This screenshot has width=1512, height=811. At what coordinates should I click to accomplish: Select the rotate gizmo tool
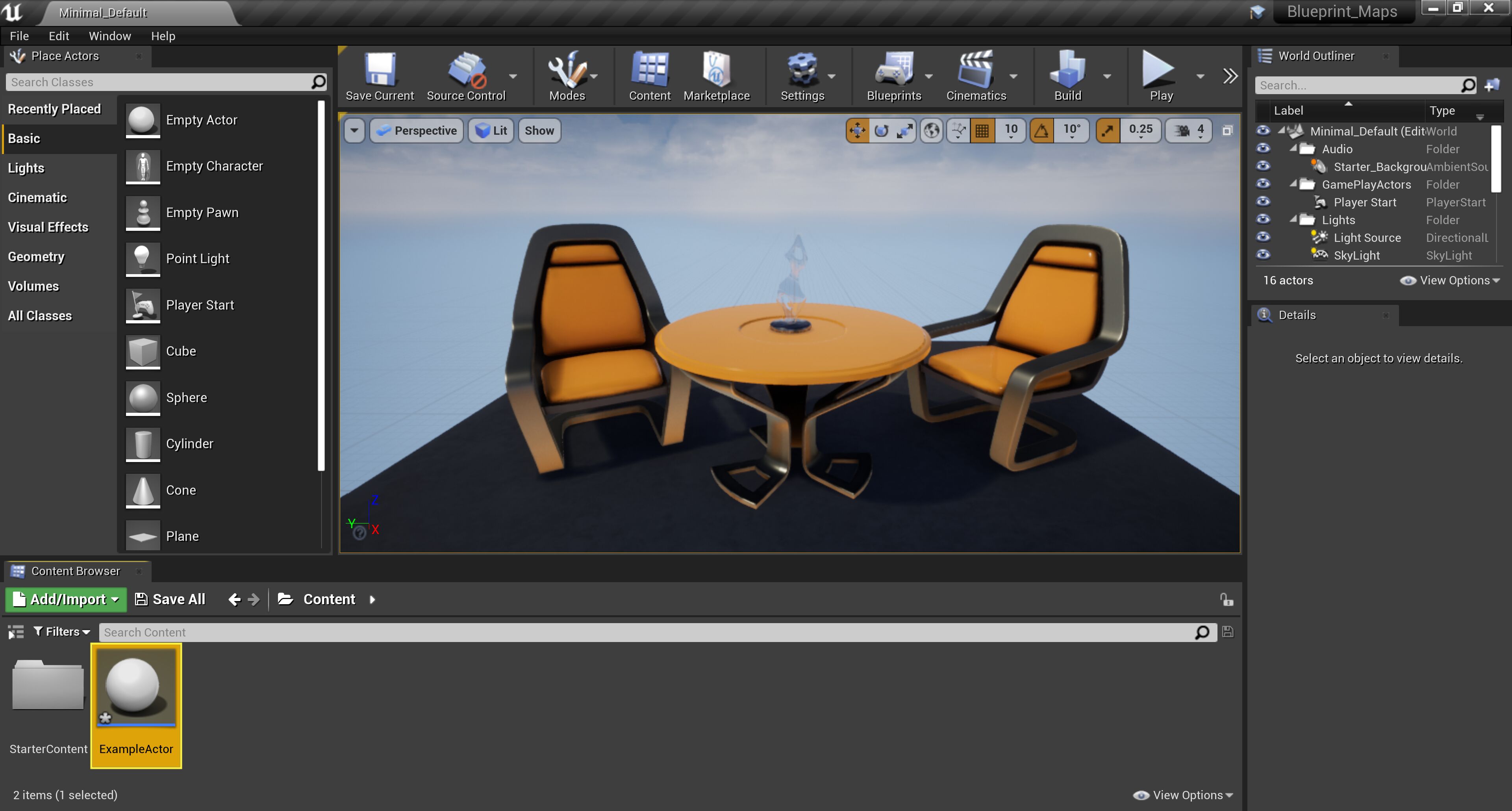[x=881, y=130]
